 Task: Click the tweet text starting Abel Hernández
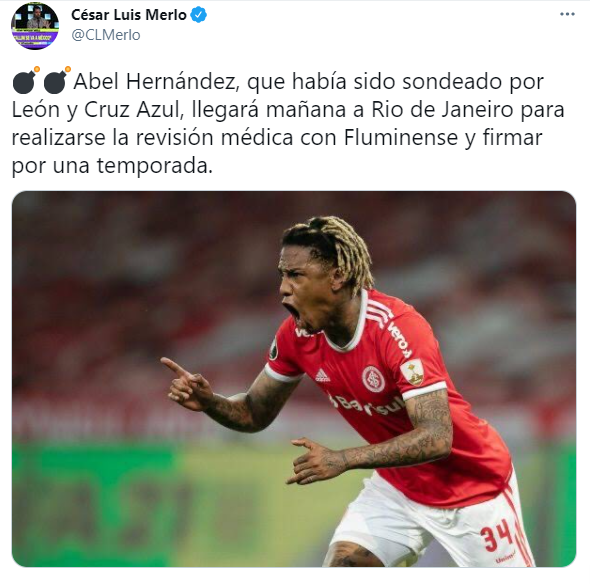[288, 123]
